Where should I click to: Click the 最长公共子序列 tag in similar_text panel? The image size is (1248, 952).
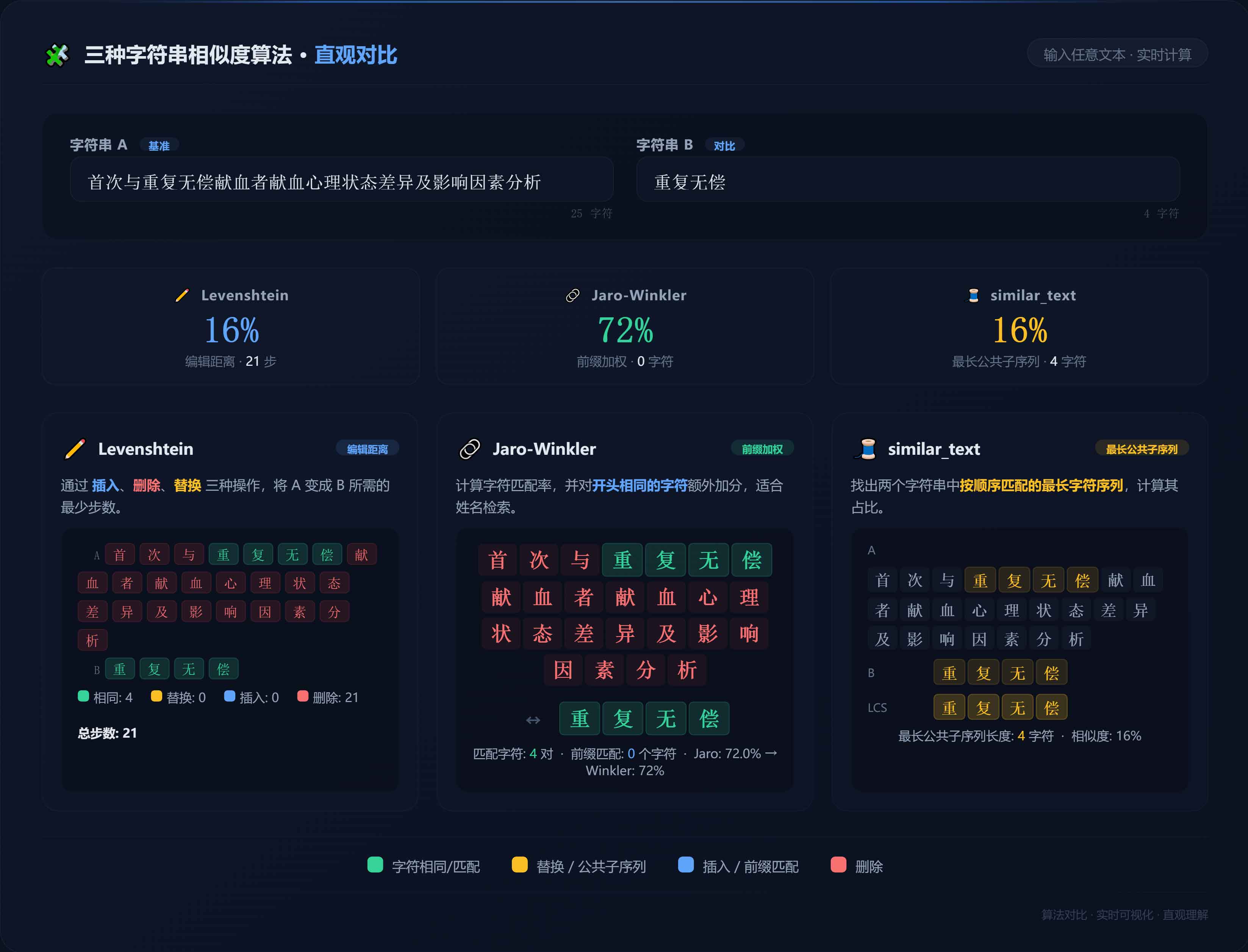click(1142, 449)
